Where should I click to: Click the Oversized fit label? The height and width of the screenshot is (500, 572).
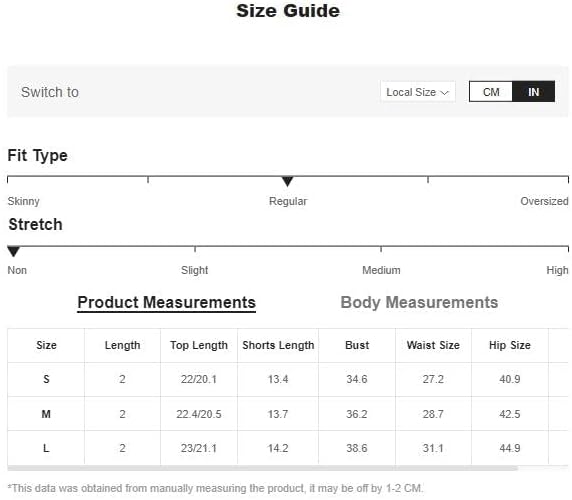544,201
